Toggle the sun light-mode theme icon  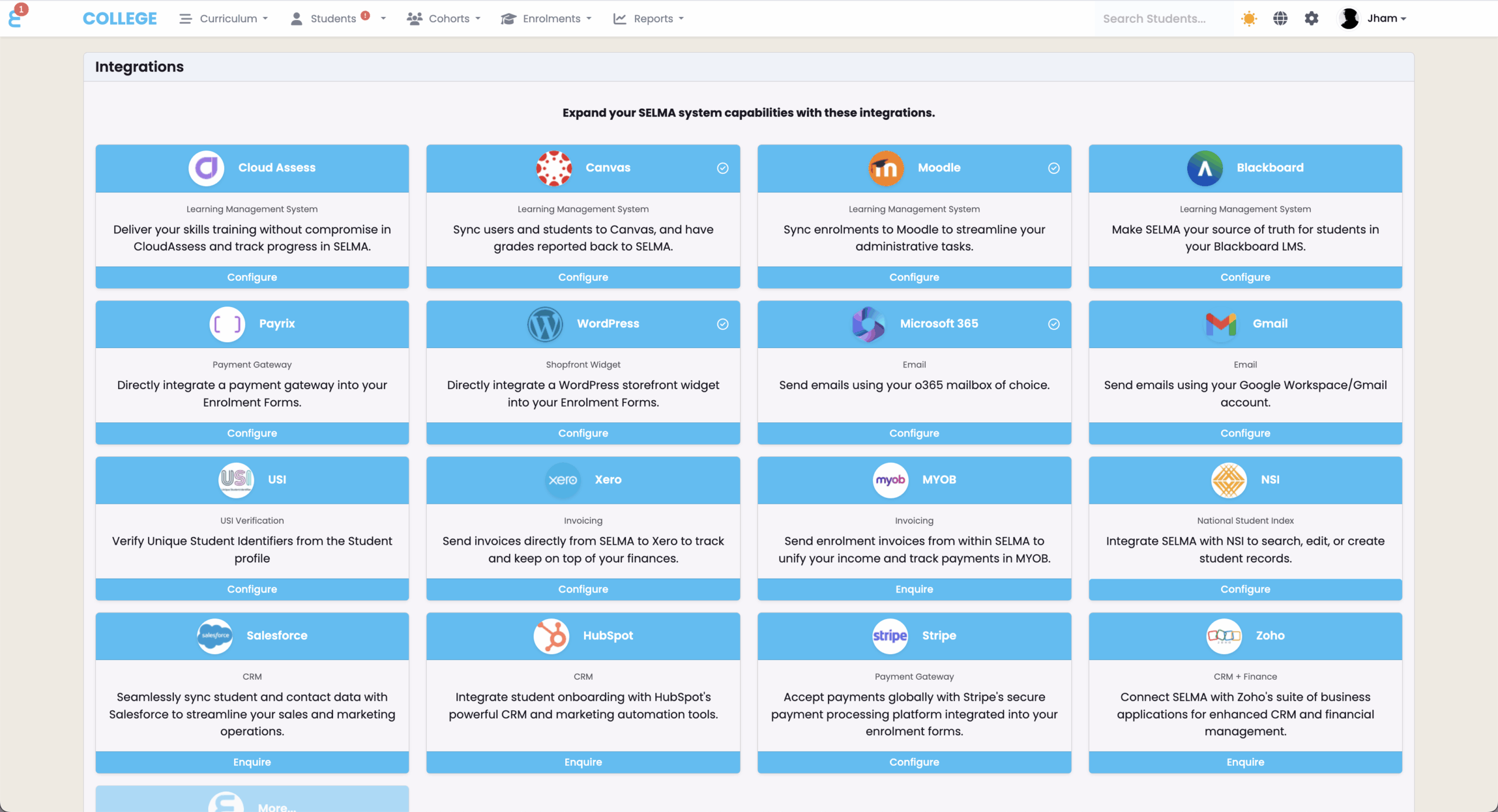click(1249, 19)
